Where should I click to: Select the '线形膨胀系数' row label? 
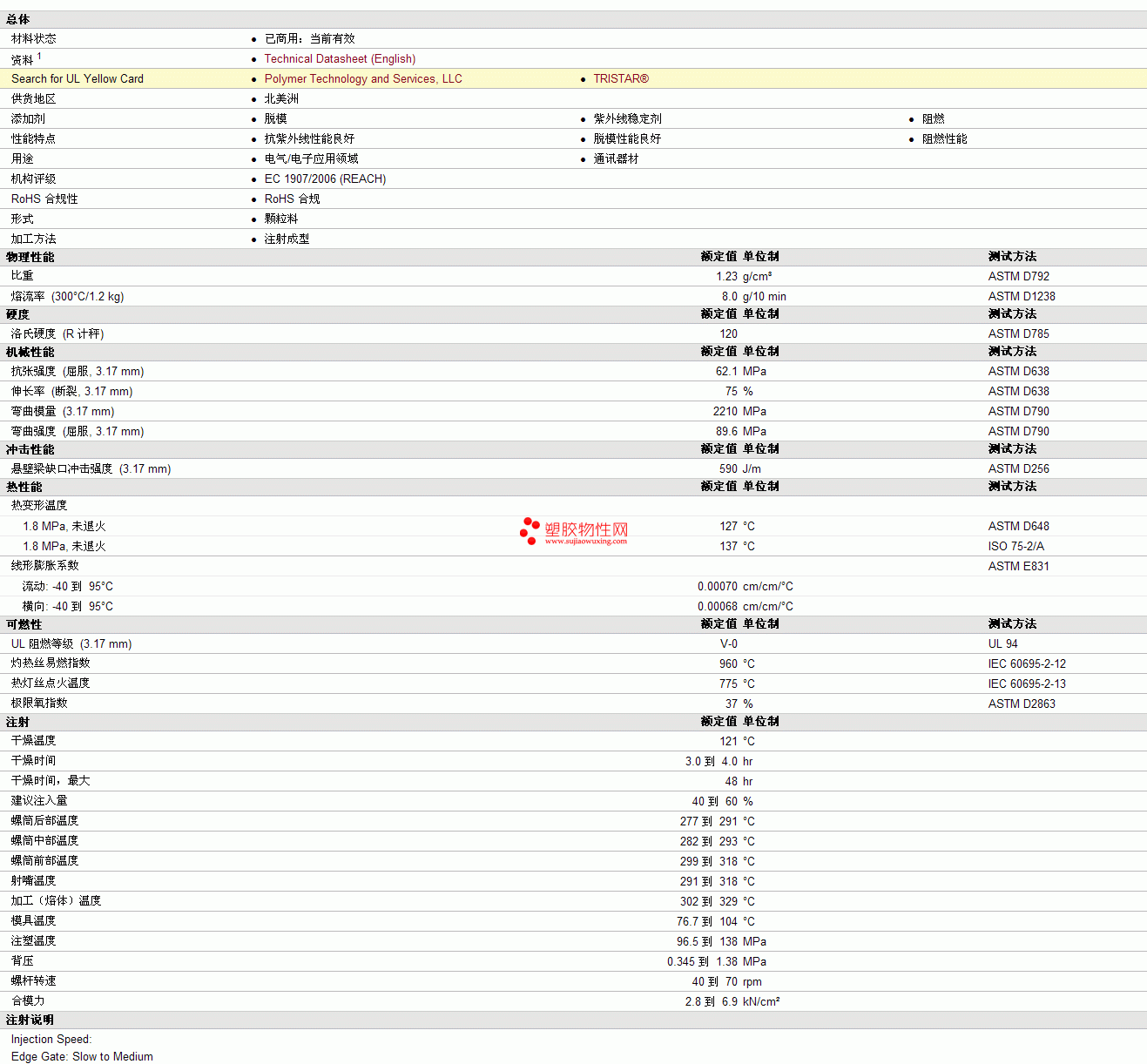[44, 565]
